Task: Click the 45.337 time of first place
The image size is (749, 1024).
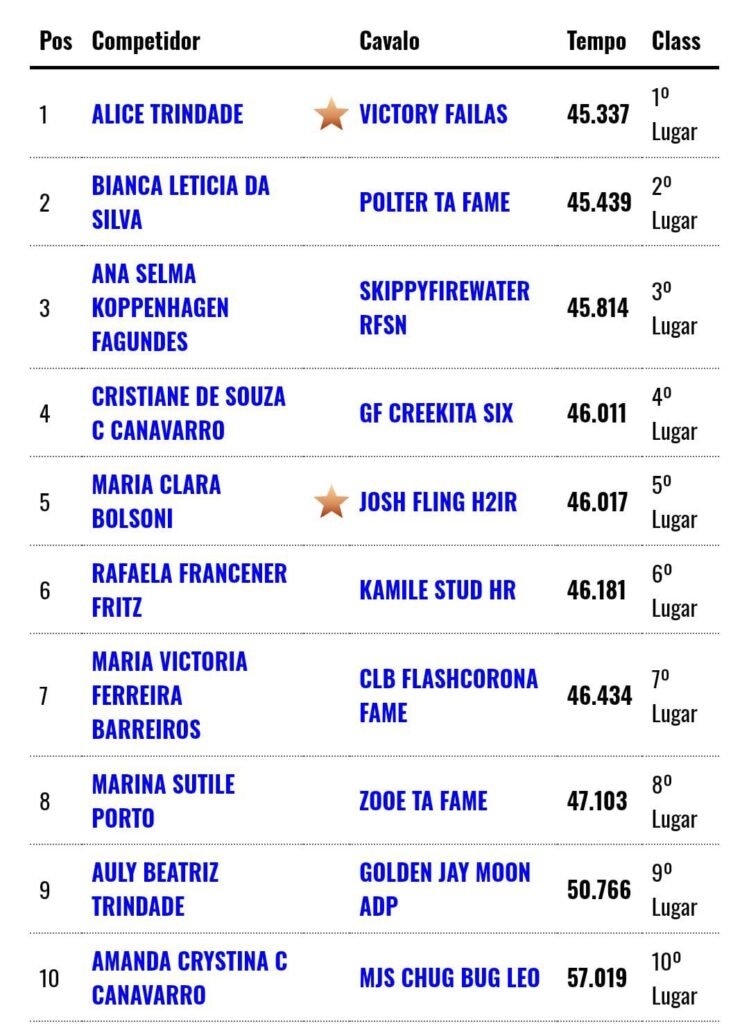Action: click(x=598, y=114)
